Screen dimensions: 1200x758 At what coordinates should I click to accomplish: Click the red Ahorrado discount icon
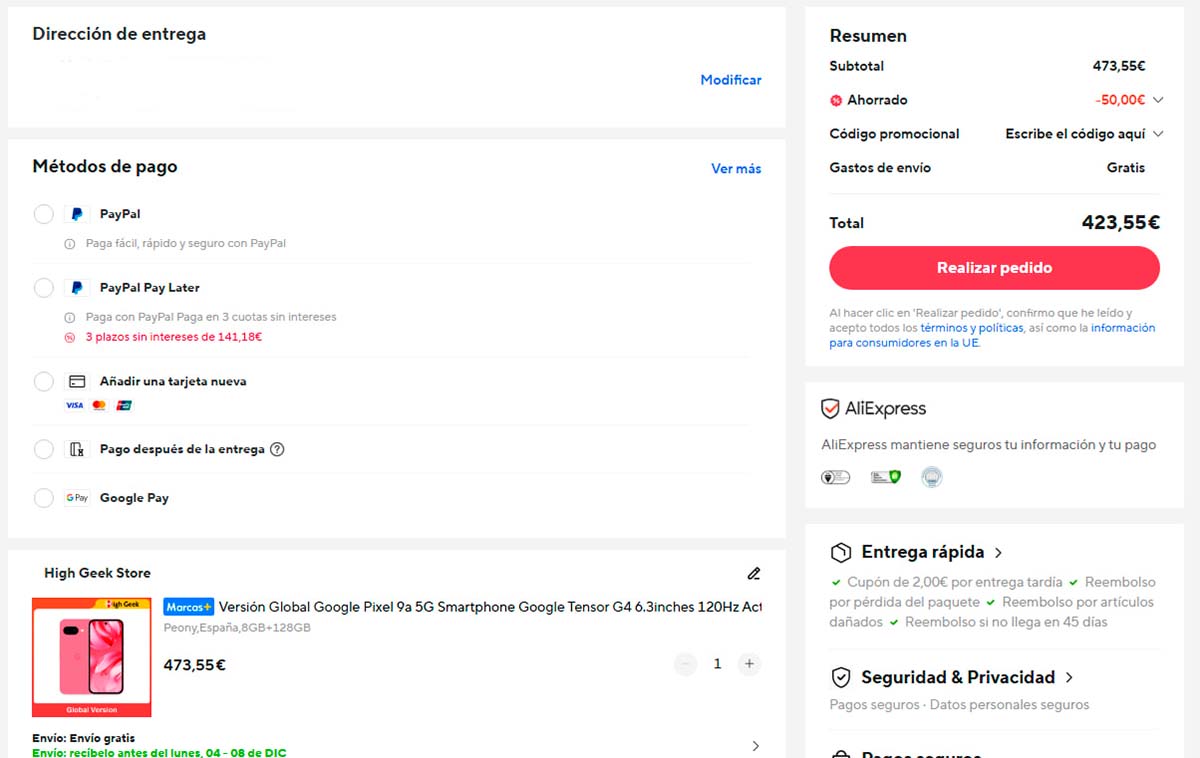pyautogui.click(x=836, y=100)
